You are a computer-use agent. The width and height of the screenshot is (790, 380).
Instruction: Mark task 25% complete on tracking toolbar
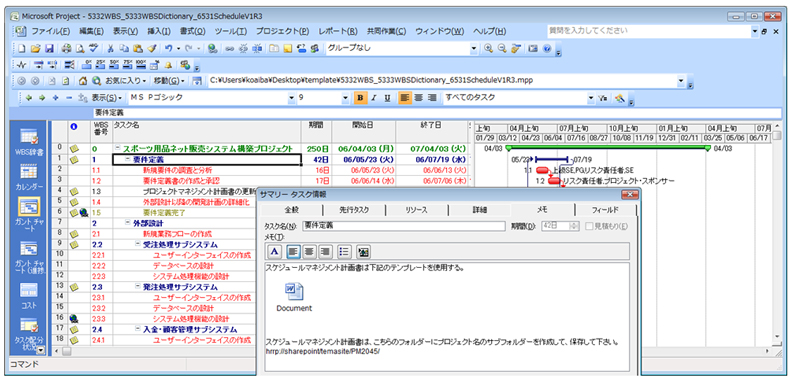click(x=100, y=65)
